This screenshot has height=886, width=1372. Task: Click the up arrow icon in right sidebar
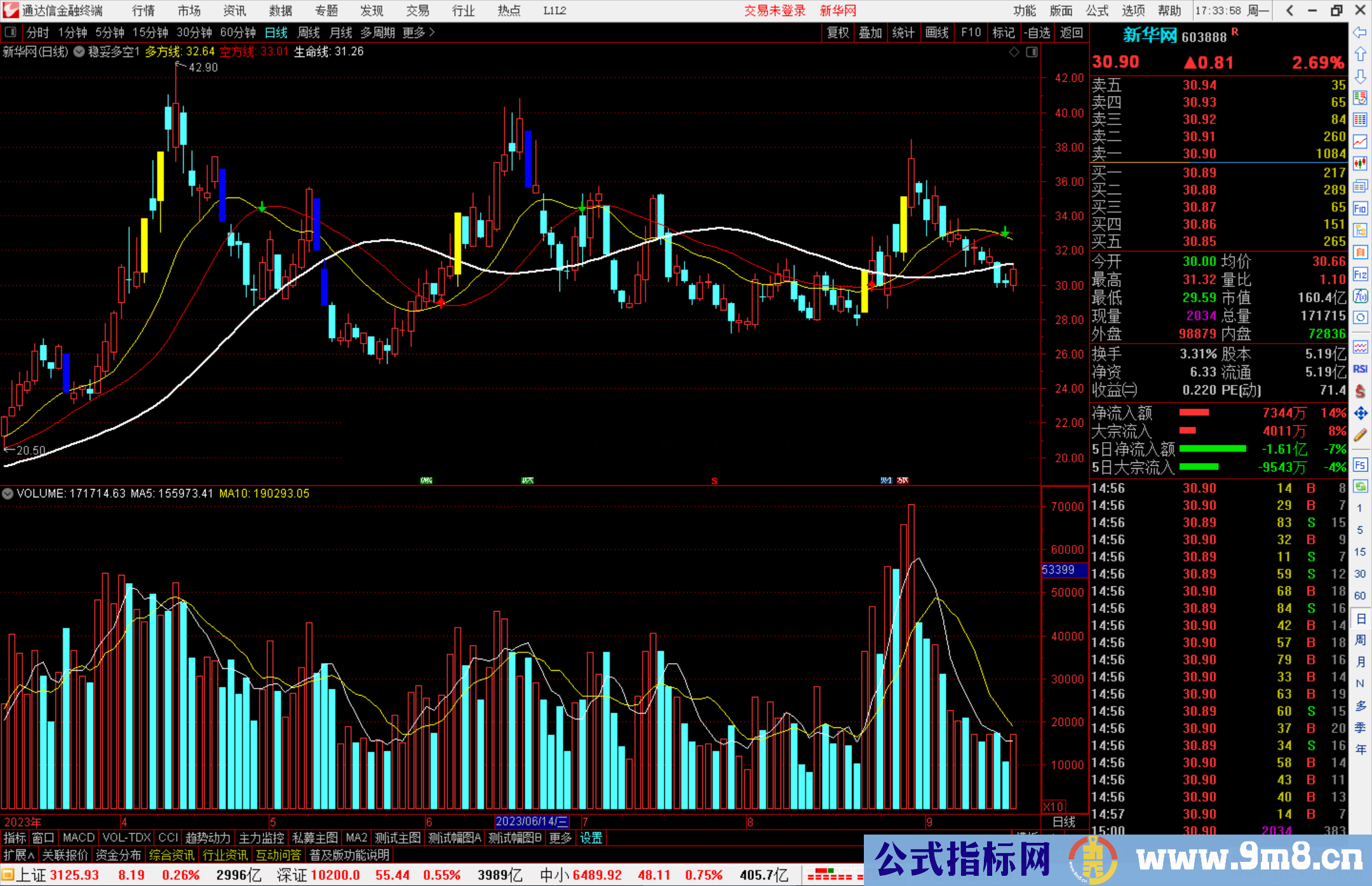[x=1360, y=55]
